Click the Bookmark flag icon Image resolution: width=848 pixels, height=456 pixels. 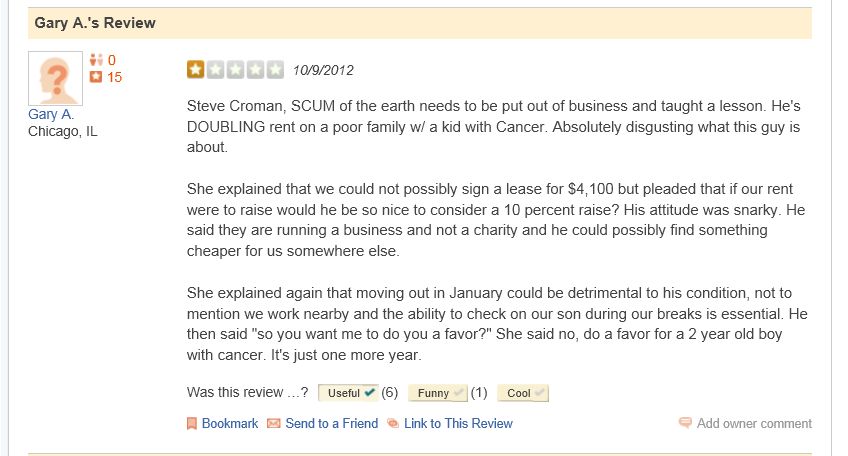click(x=191, y=424)
